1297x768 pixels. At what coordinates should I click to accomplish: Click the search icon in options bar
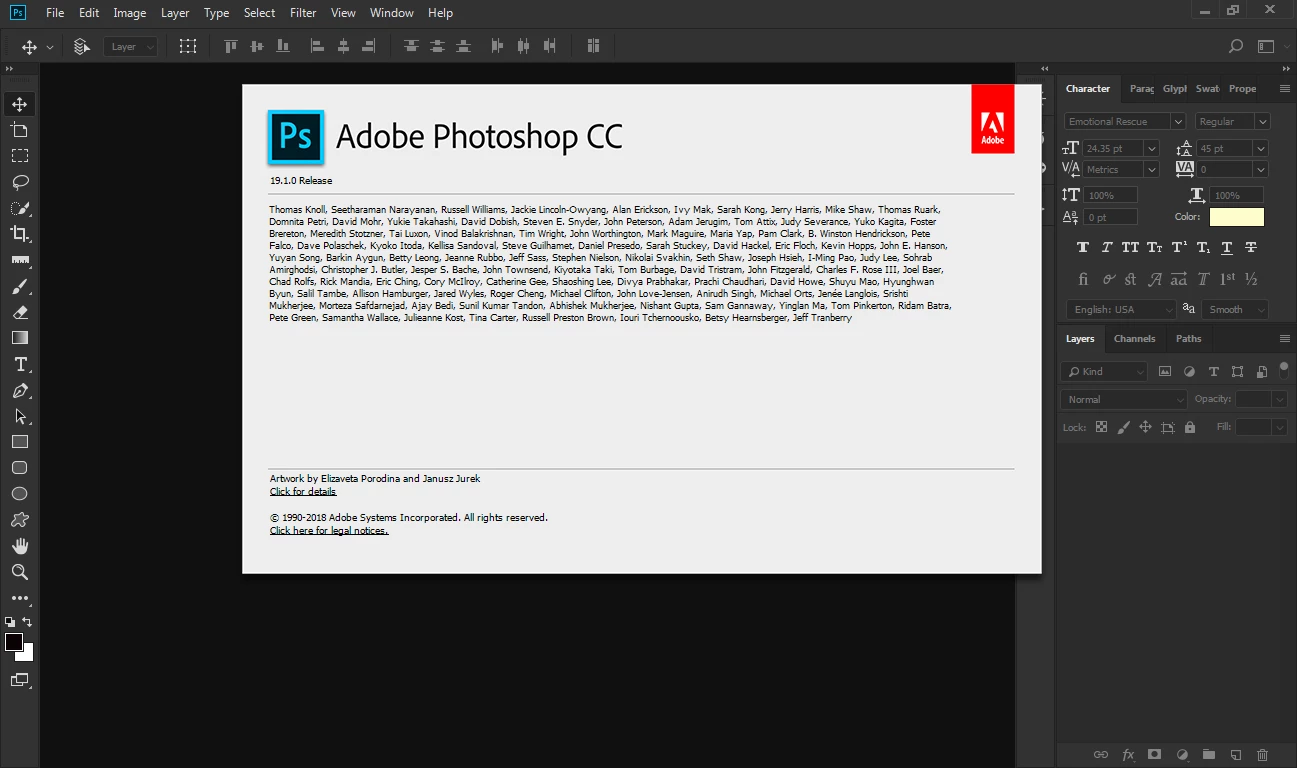[1236, 46]
